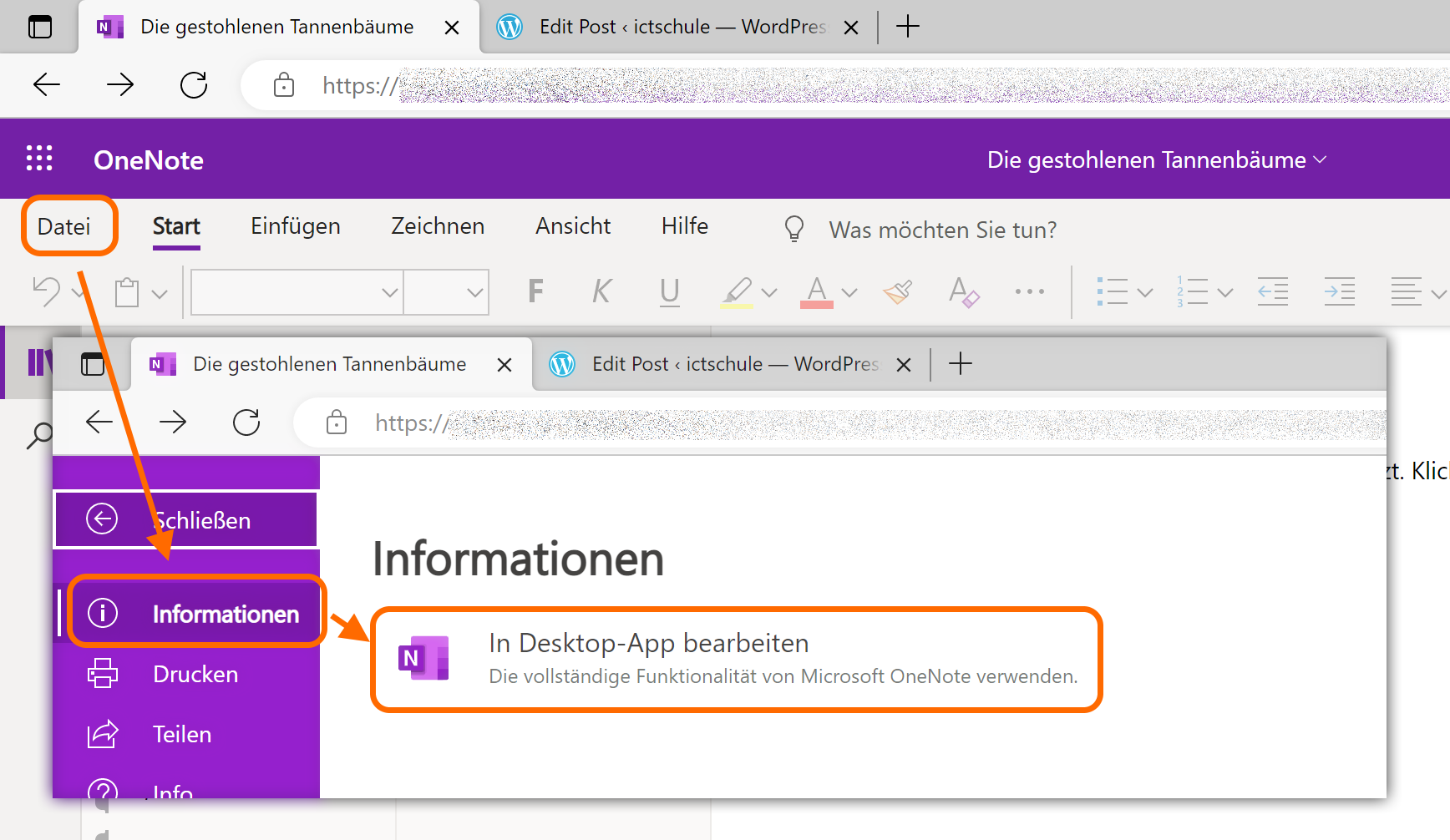
Task: Expand the font name dropdown
Action: (389, 292)
